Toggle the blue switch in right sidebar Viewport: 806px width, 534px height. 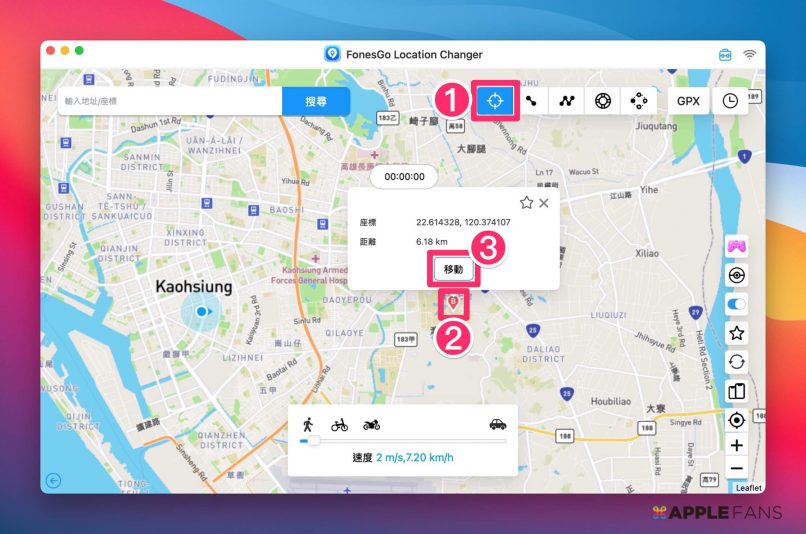pyautogui.click(x=737, y=304)
